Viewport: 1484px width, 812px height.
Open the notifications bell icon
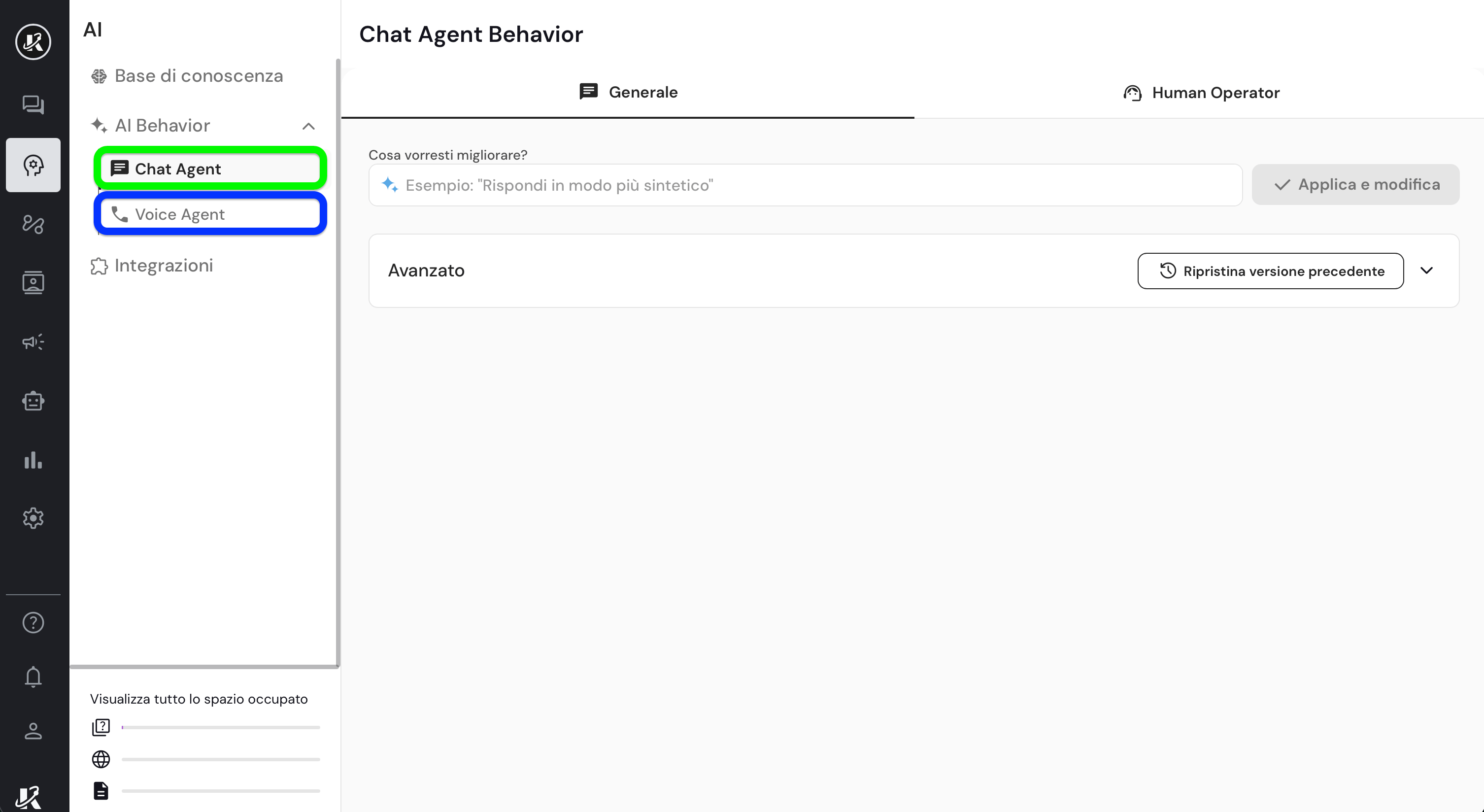[33, 677]
